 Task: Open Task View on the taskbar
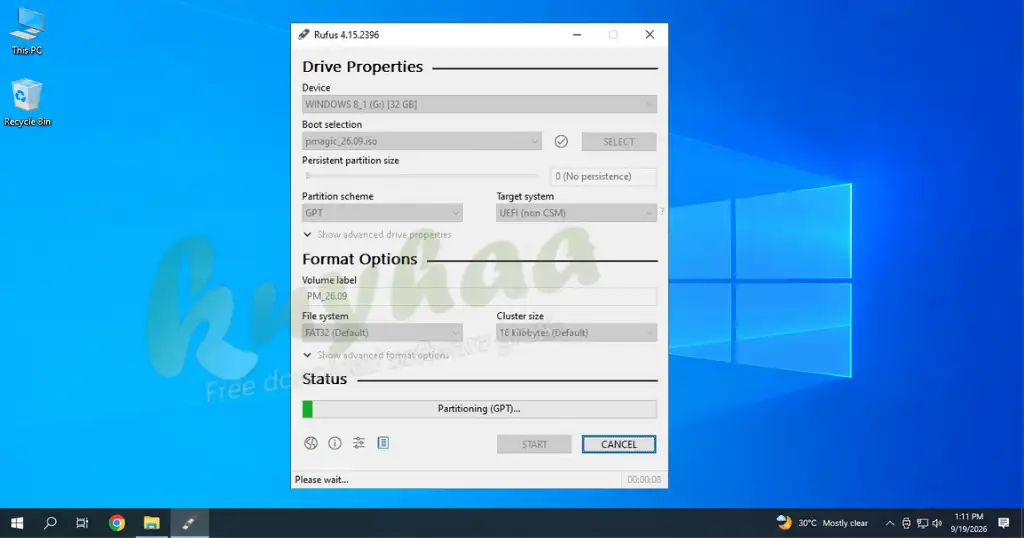[x=82, y=523]
